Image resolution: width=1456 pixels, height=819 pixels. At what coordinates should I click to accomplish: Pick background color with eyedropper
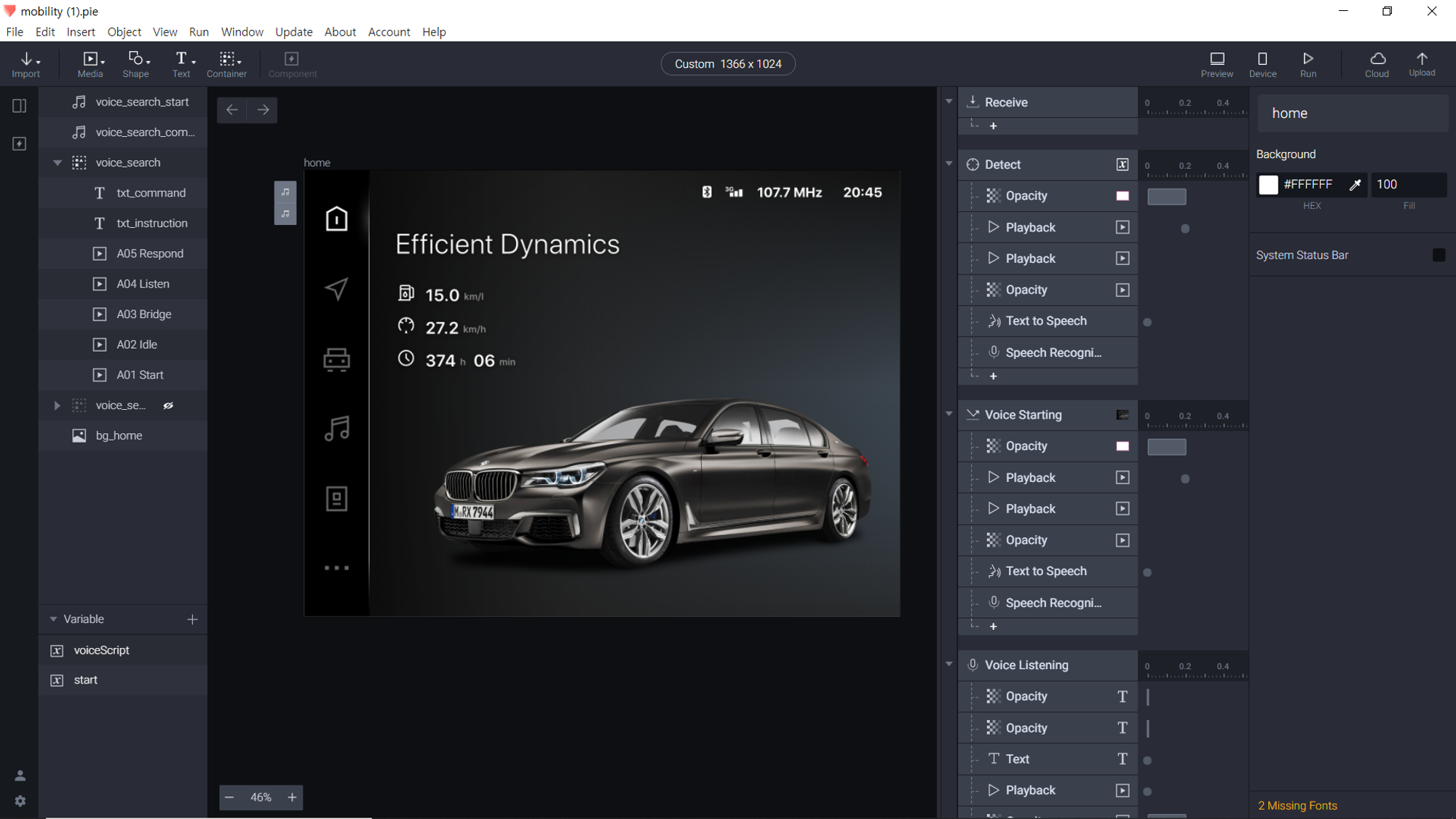pyautogui.click(x=1355, y=185)
